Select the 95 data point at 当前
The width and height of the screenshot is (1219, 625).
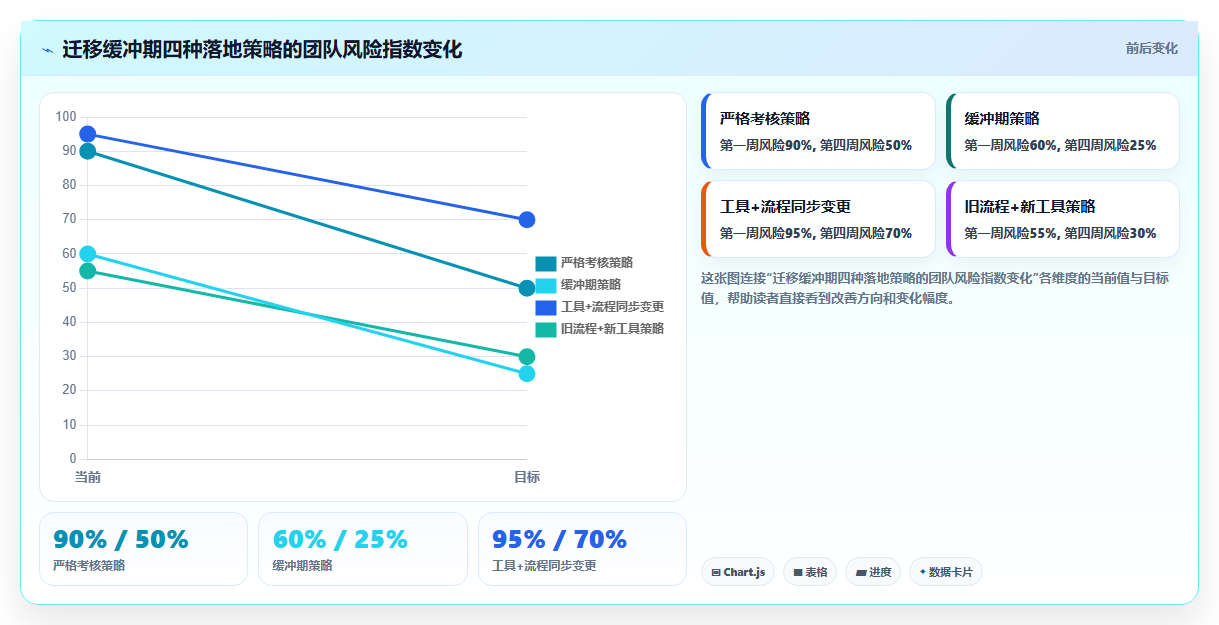87,134
